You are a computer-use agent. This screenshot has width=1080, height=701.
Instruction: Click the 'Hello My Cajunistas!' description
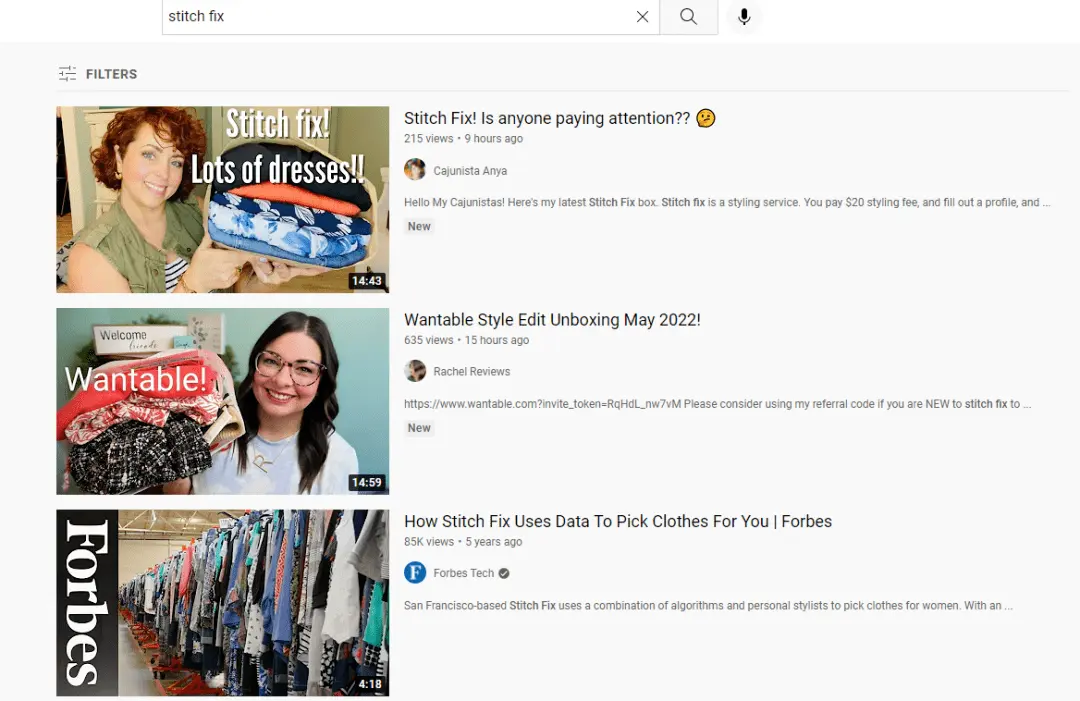pyautogui.click(x=727, y=202)
